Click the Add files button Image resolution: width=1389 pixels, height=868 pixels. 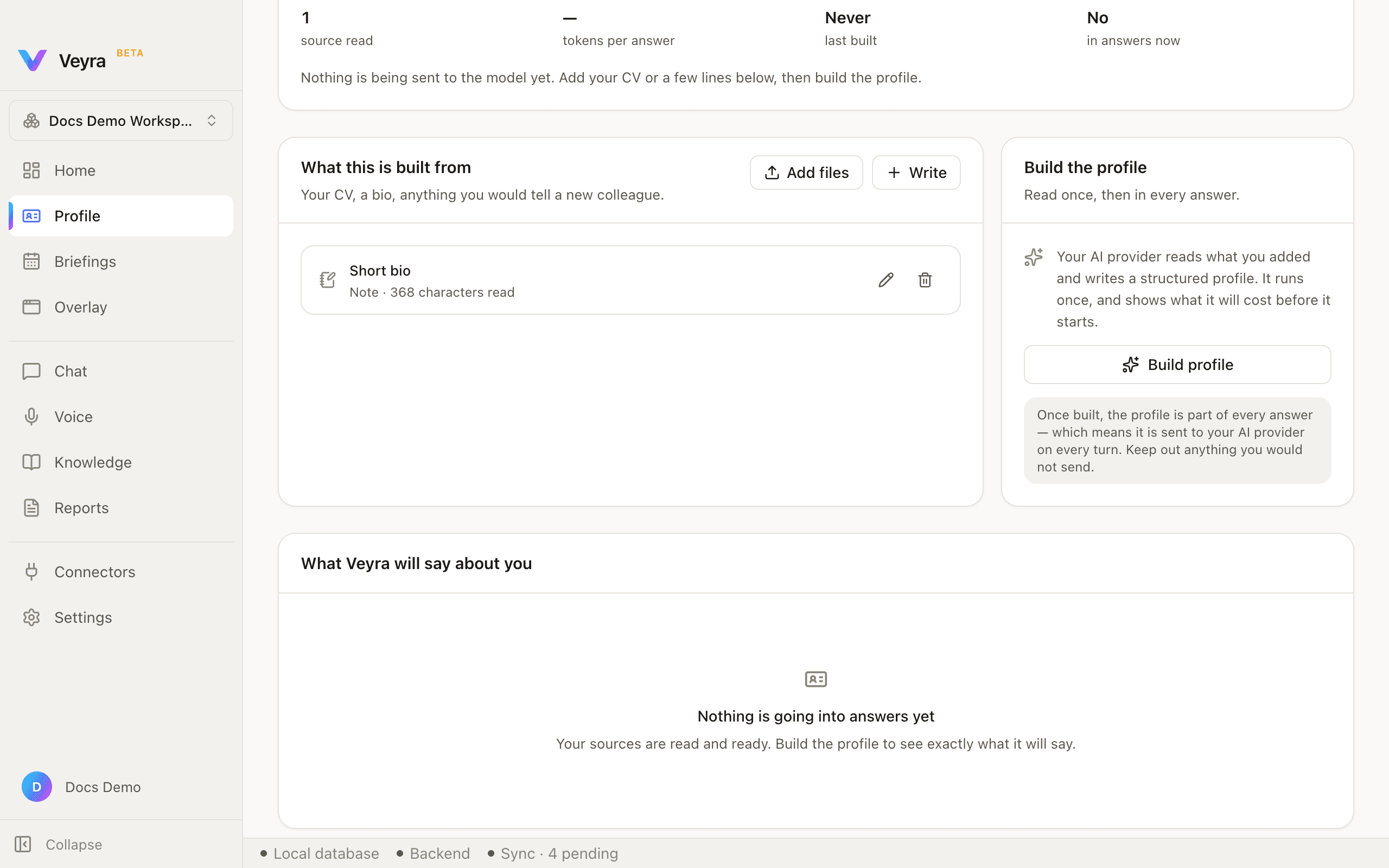click(806, 172)
